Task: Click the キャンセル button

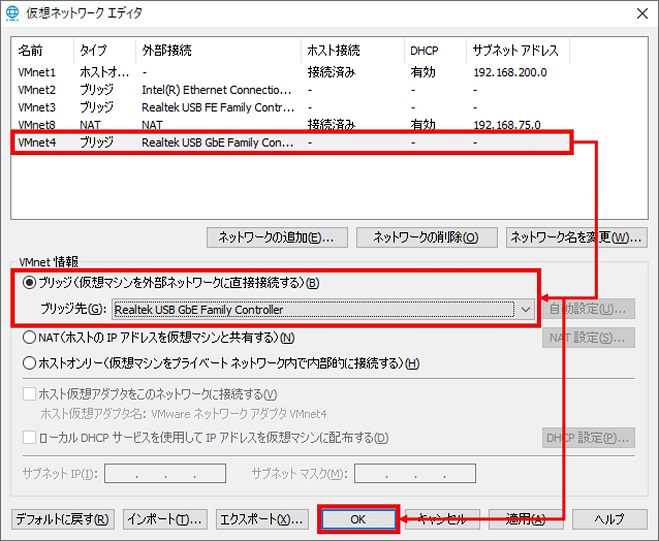Action: click(x=441, y=520)
